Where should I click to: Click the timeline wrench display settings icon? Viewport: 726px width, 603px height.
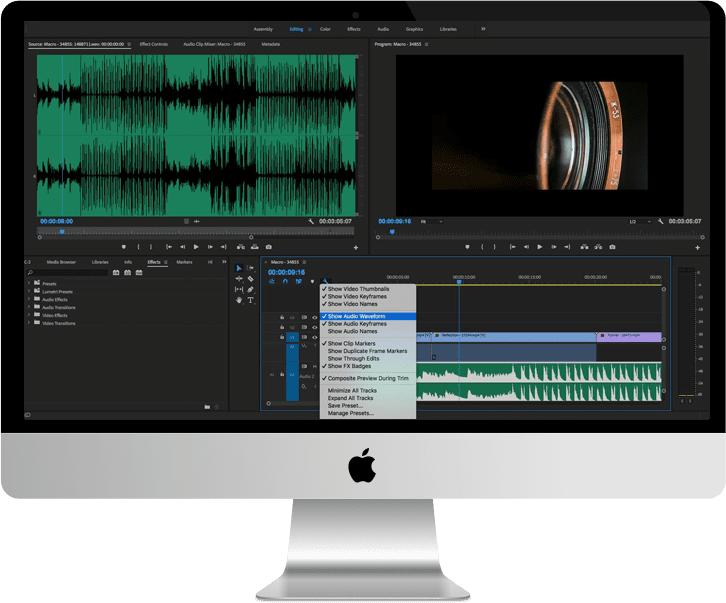point(325,282)
